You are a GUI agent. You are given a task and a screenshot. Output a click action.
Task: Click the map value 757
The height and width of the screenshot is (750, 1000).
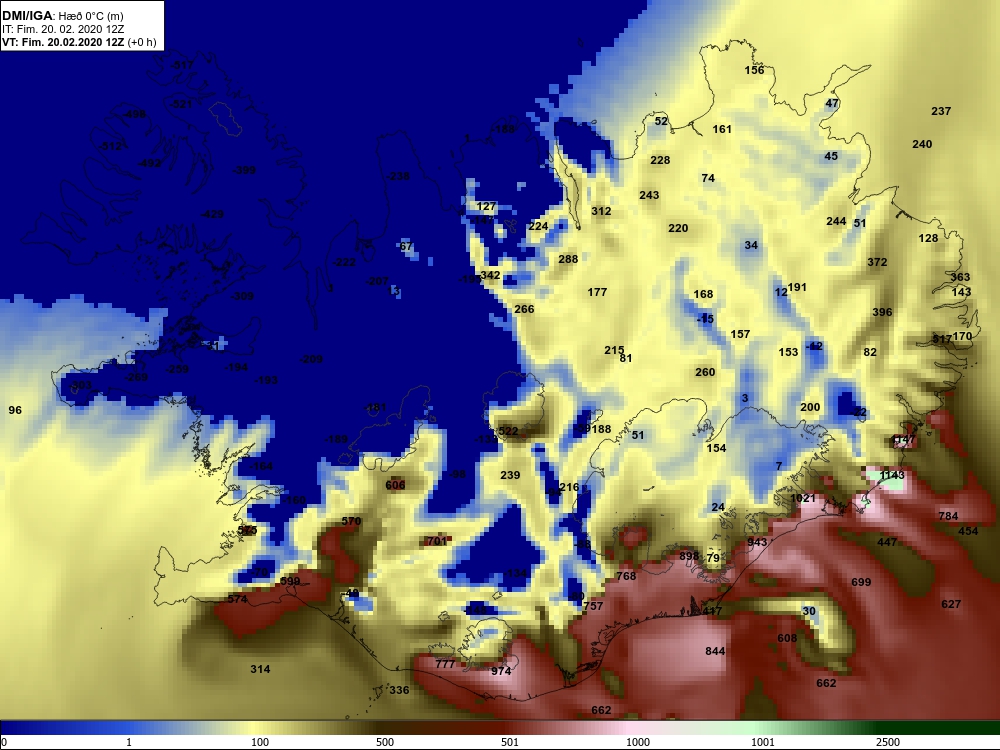coord(593,607)
